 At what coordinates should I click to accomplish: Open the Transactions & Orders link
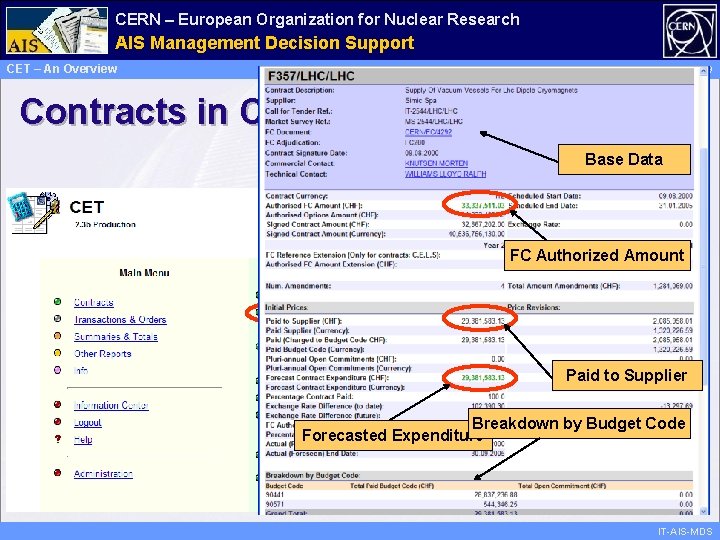tap(120, 319)
